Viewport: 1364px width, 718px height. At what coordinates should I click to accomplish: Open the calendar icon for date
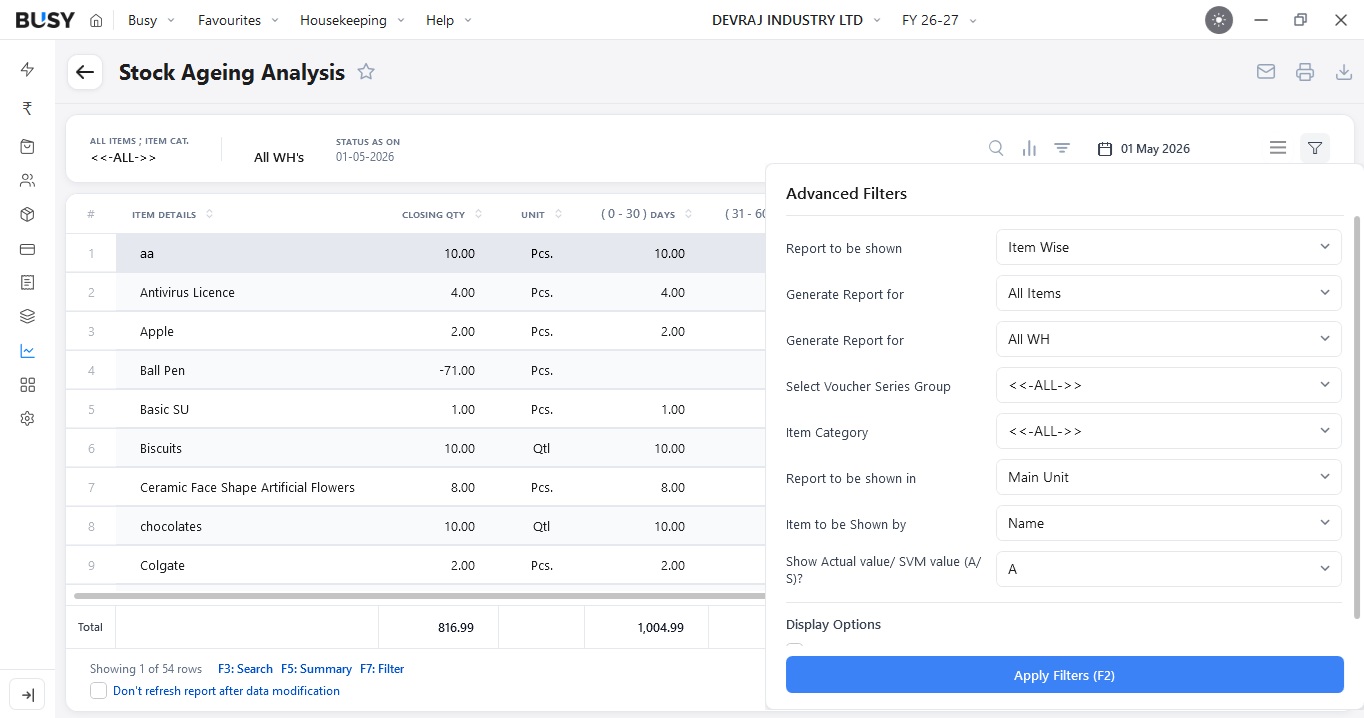[x=1105, y=149]
